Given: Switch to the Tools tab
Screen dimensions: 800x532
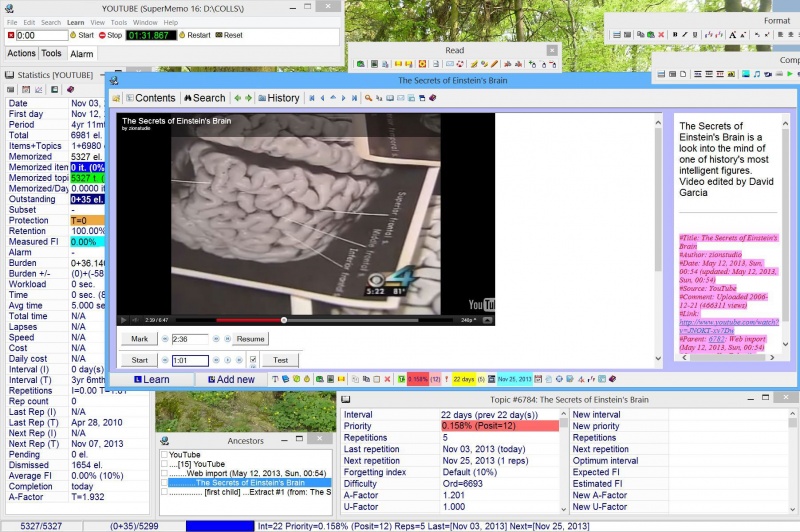Looking at the screenshot, I should click(51, 53).
